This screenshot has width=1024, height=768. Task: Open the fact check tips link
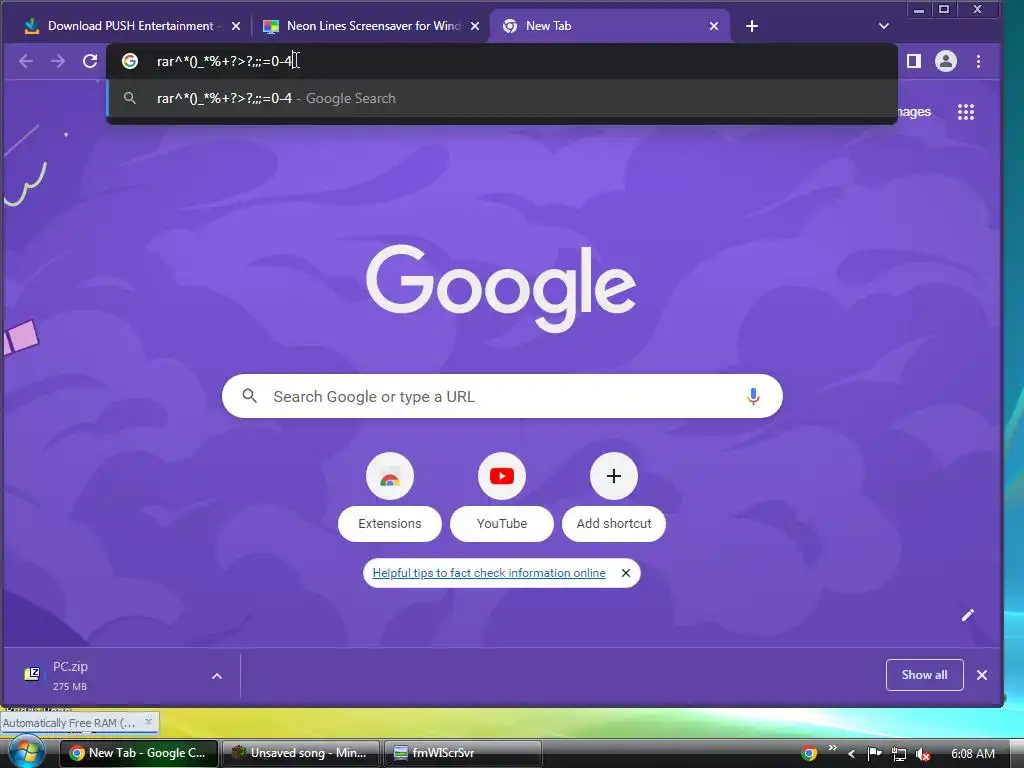pos(488,573)
